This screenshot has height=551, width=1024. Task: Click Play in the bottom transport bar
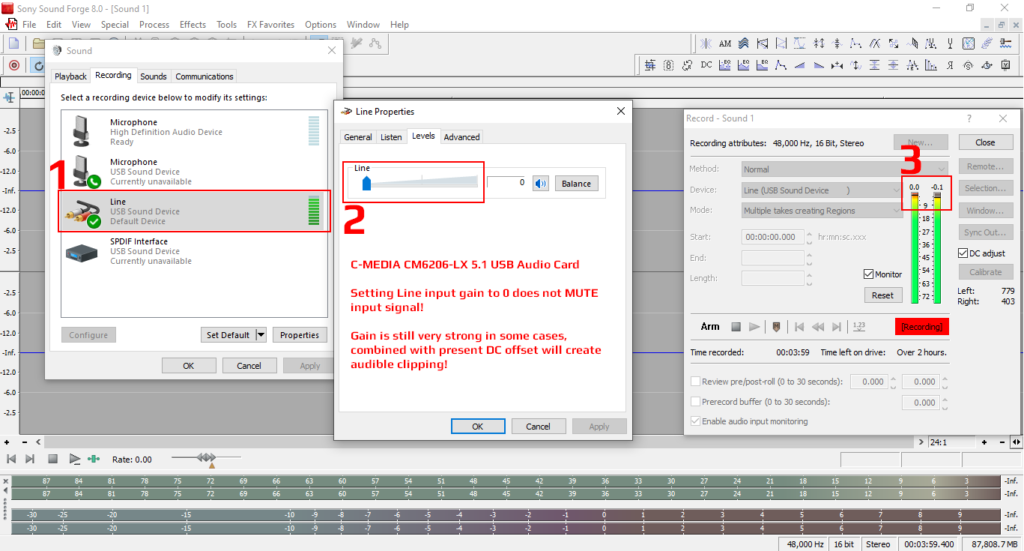(x=74, y=459)
